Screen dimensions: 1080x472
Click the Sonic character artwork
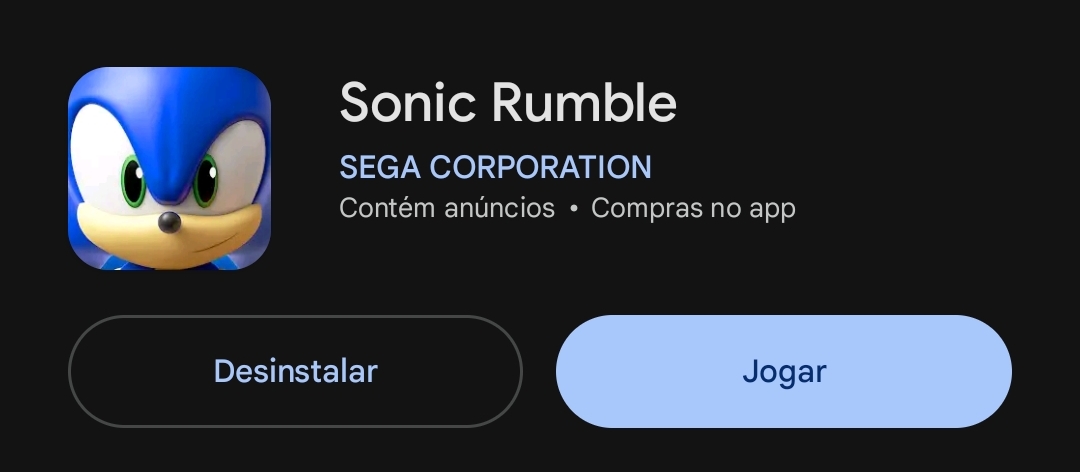(x=169, y=168)
